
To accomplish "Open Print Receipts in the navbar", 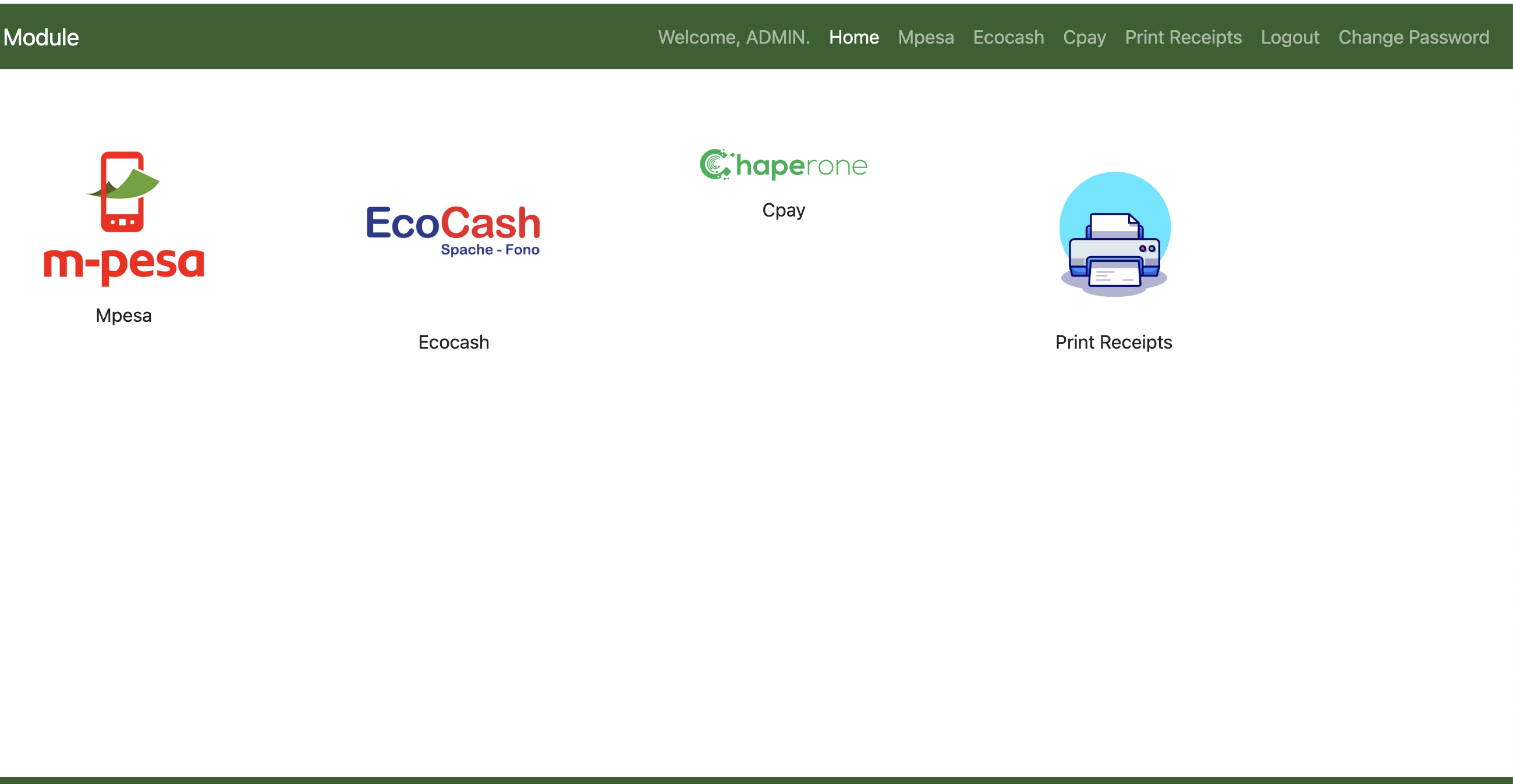I will pyautogui.click(x=1183, y=37).
